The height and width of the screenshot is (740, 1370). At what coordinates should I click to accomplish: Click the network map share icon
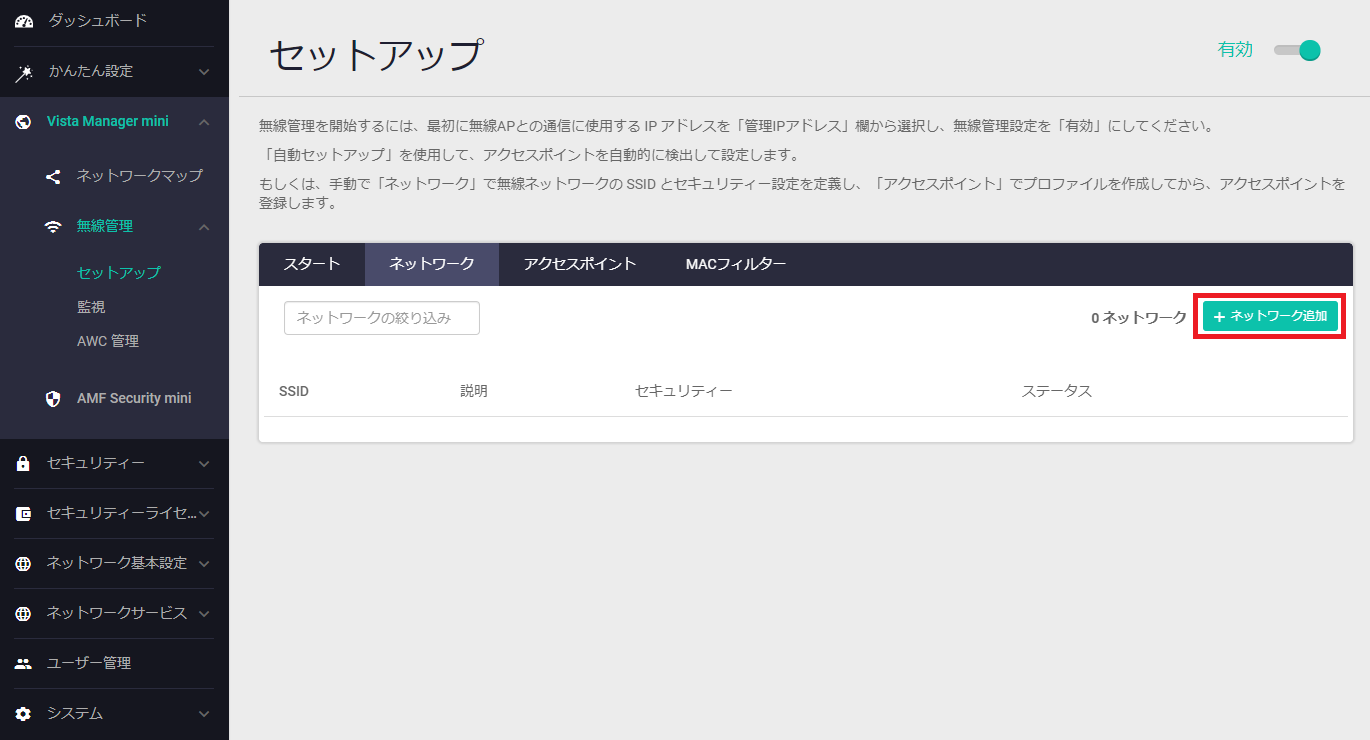(x=54, y=176)
